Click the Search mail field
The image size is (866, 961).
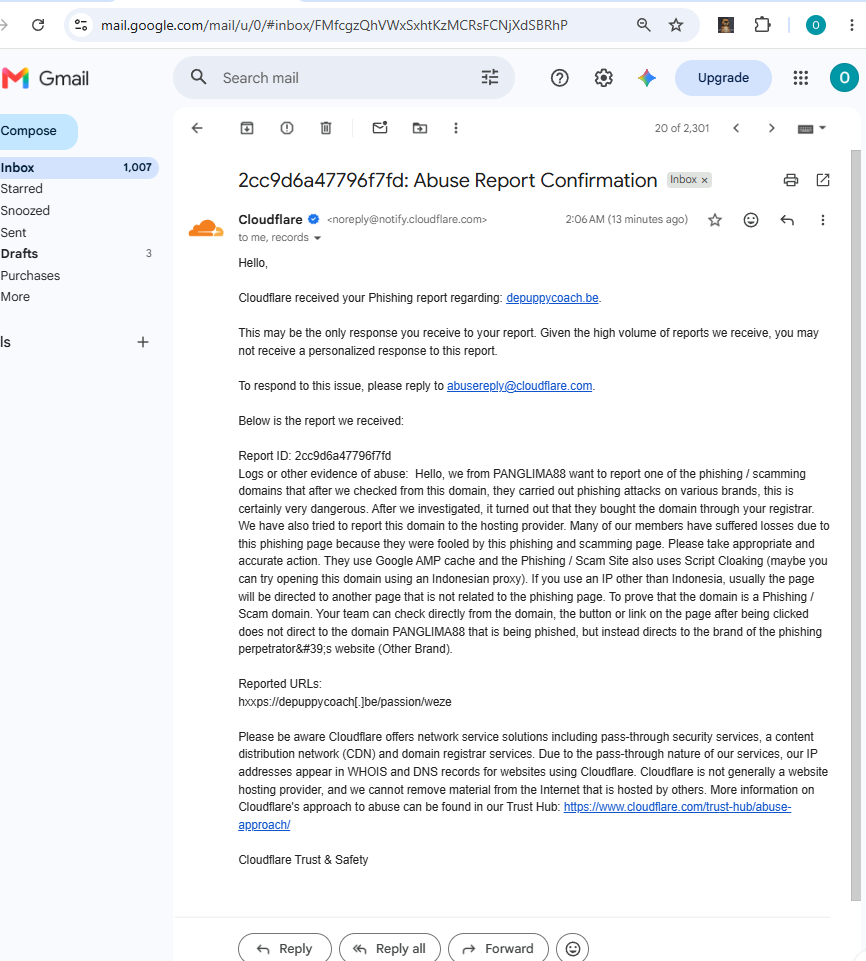coord(346,78)
